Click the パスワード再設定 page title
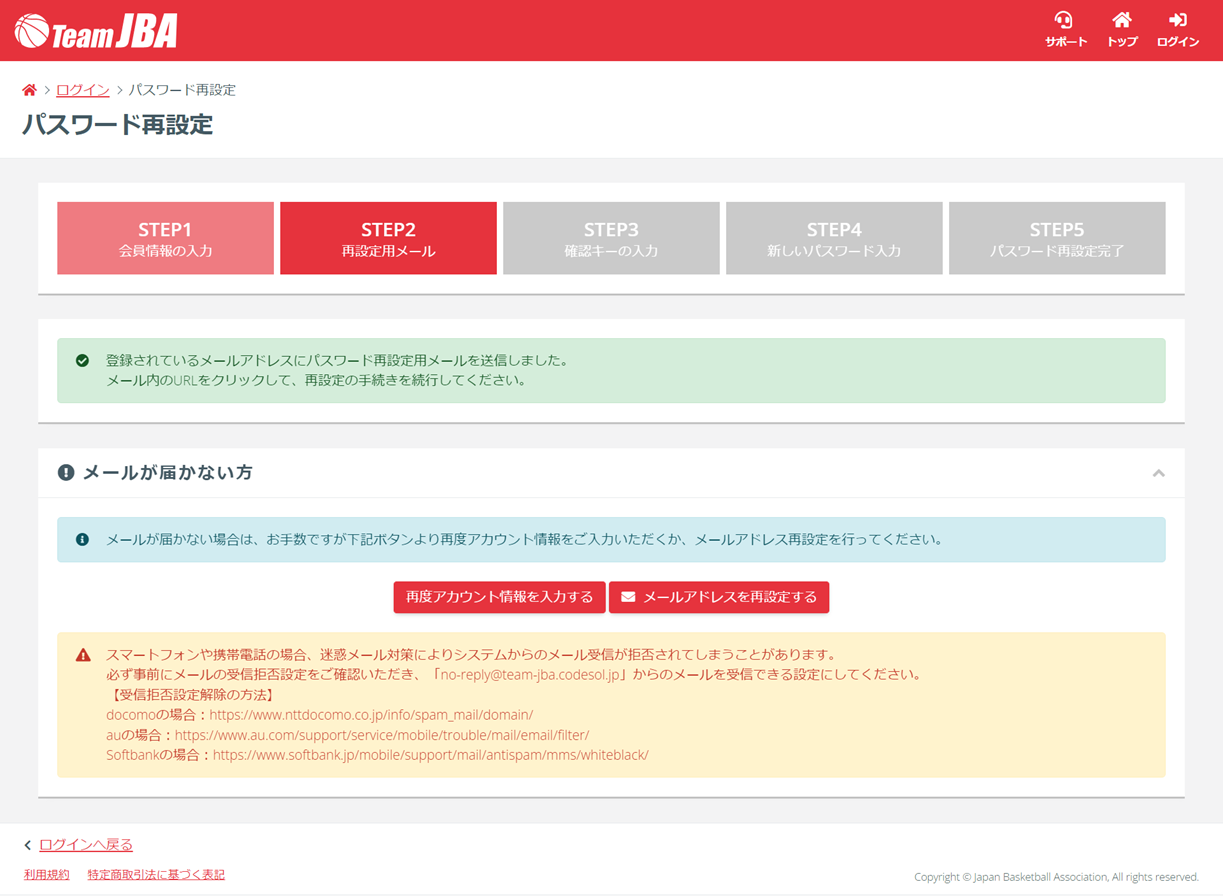1223x896 pixels. point(118,125)
